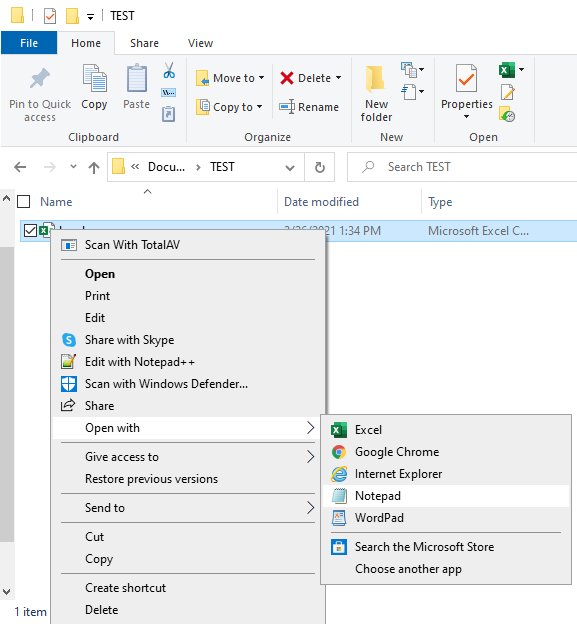Viewport: 577px width, 624px height.
Task: Click the Rename button in Organize group
Action: [309, 107]
